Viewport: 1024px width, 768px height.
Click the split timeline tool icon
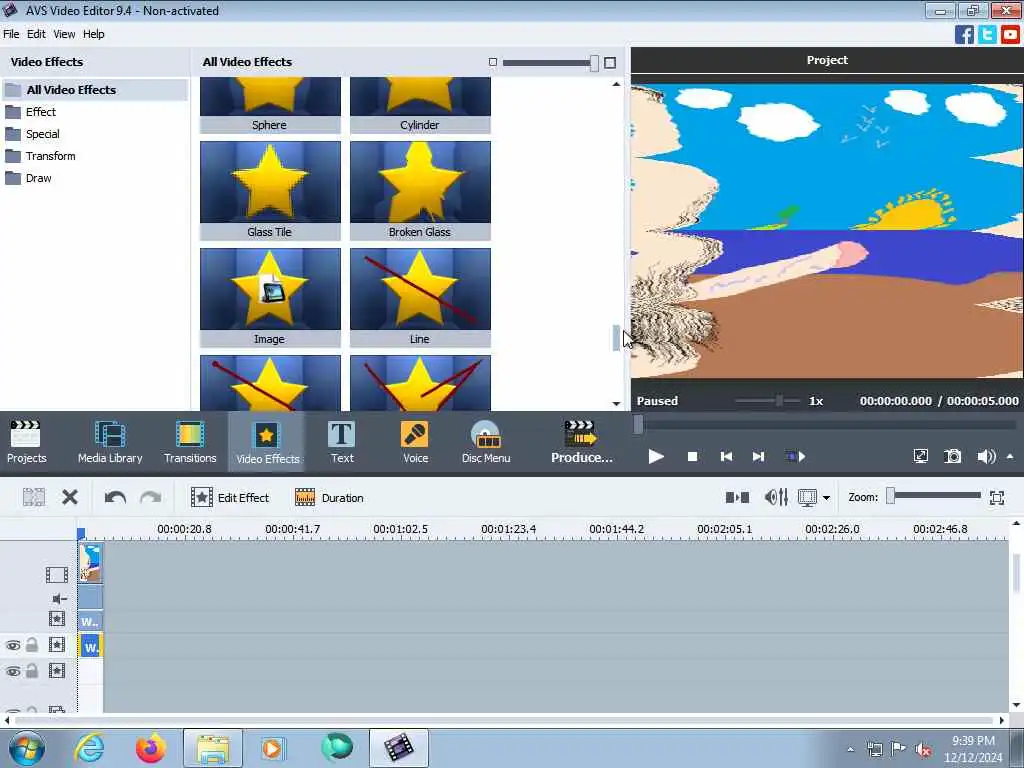click(x=33, y=498)
